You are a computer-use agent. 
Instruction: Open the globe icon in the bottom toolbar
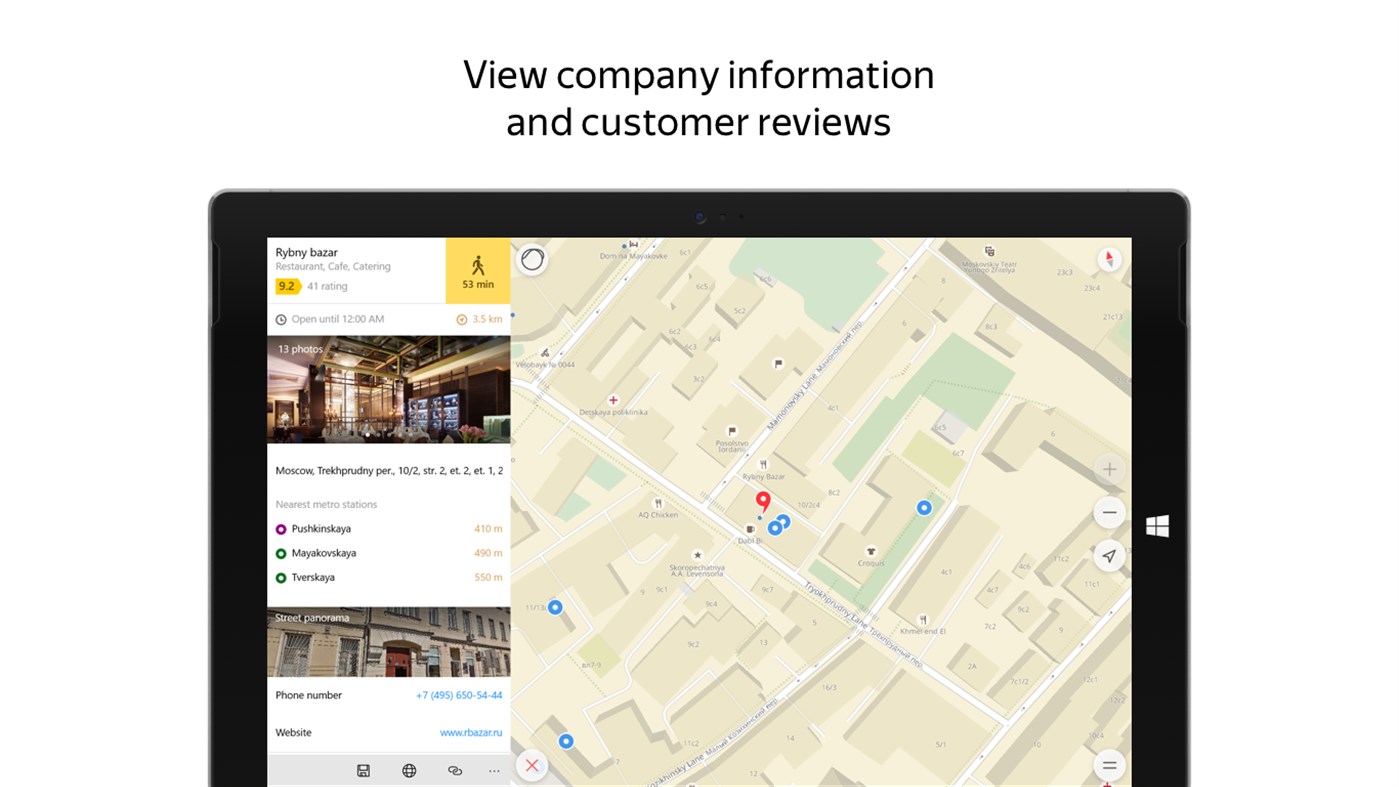[409, 769]
